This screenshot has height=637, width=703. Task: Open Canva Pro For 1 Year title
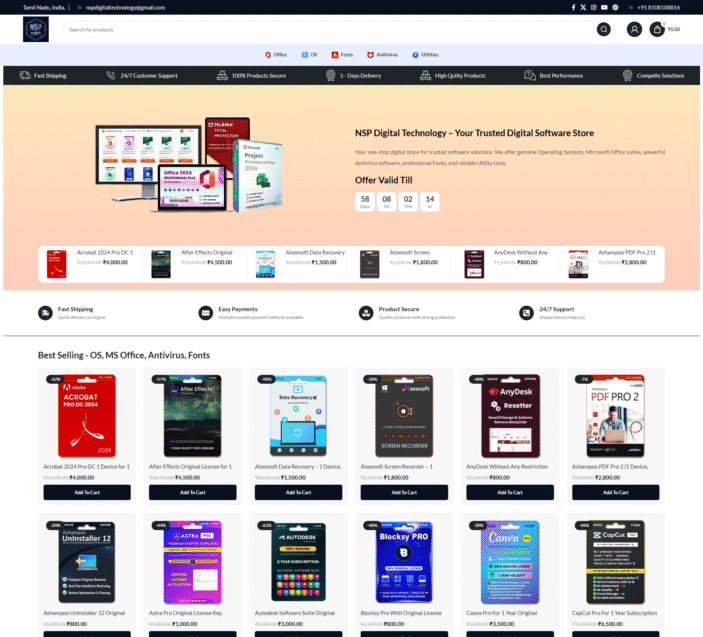(x=501, y=613)
